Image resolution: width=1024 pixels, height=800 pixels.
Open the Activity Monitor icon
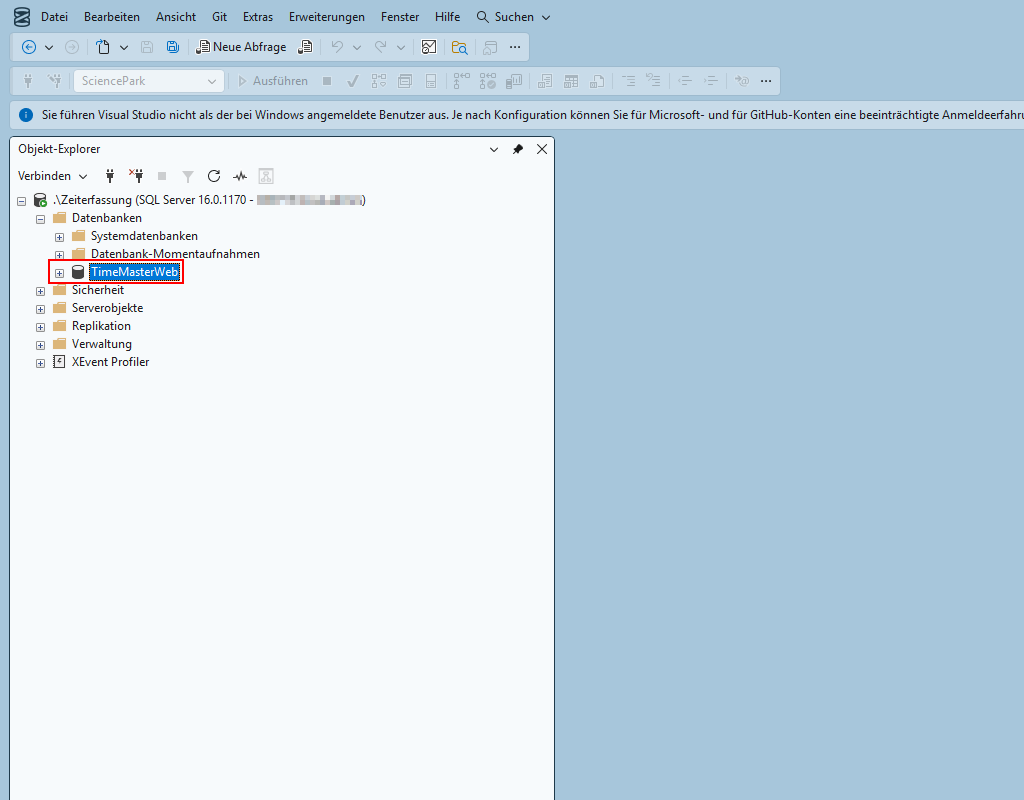pyautogui.click(x=240, y=176)
